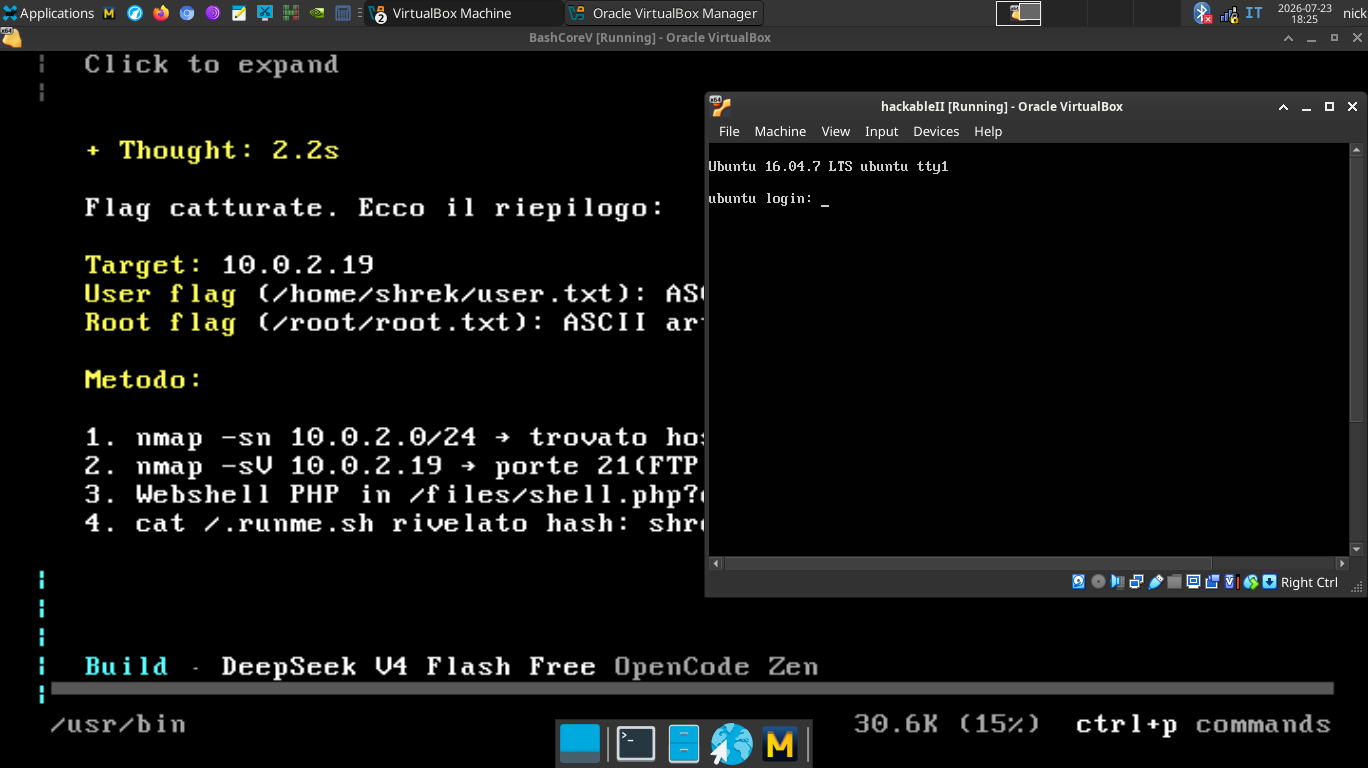Click the display settings monitor icon

(x=1193, y=582)
